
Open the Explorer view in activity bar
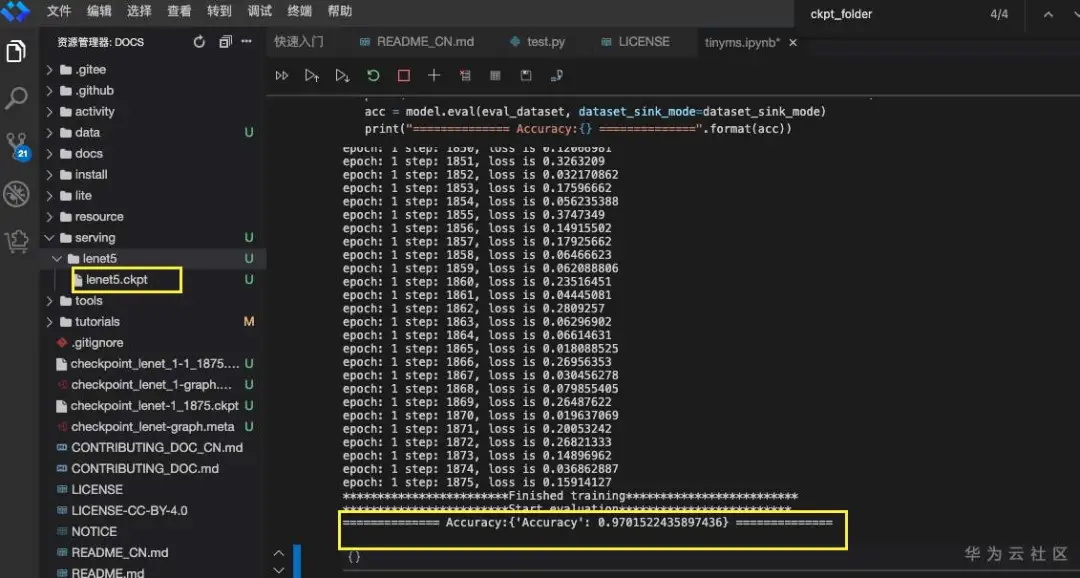pos(16,52)
